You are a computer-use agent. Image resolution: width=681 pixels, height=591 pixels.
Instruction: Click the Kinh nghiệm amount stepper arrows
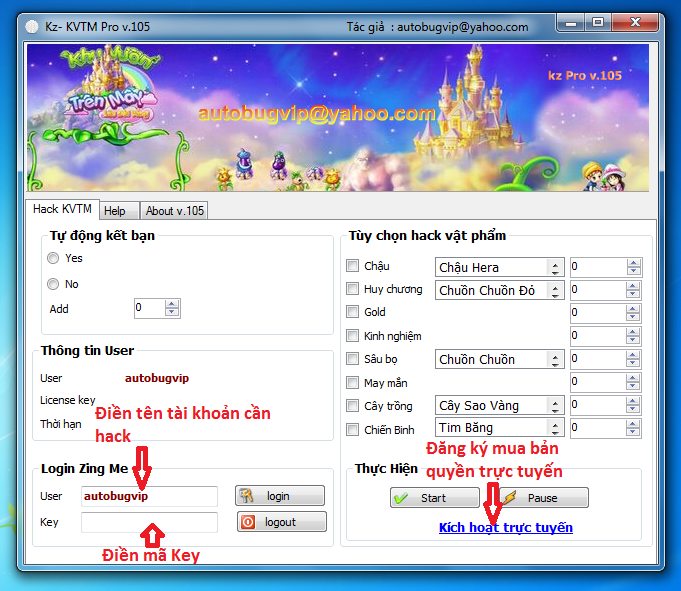pos(633,336)
